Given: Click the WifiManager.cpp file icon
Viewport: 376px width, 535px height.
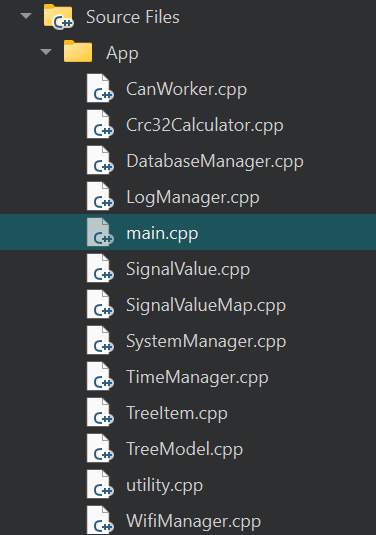Looking at the screenshot, I should pyautogui.click(x=100, y=520).
